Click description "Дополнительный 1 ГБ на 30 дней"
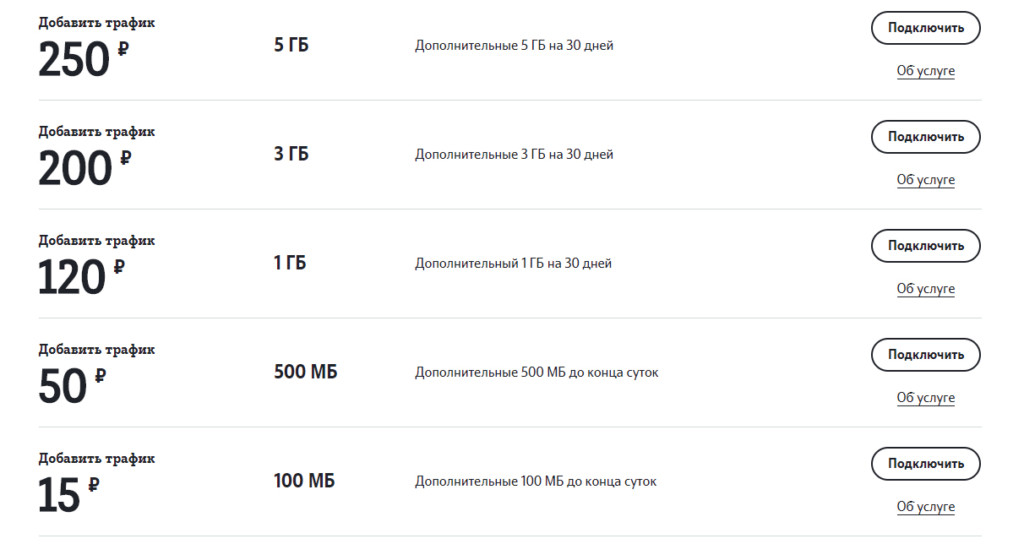1024x544 pixels. (513, 263)
